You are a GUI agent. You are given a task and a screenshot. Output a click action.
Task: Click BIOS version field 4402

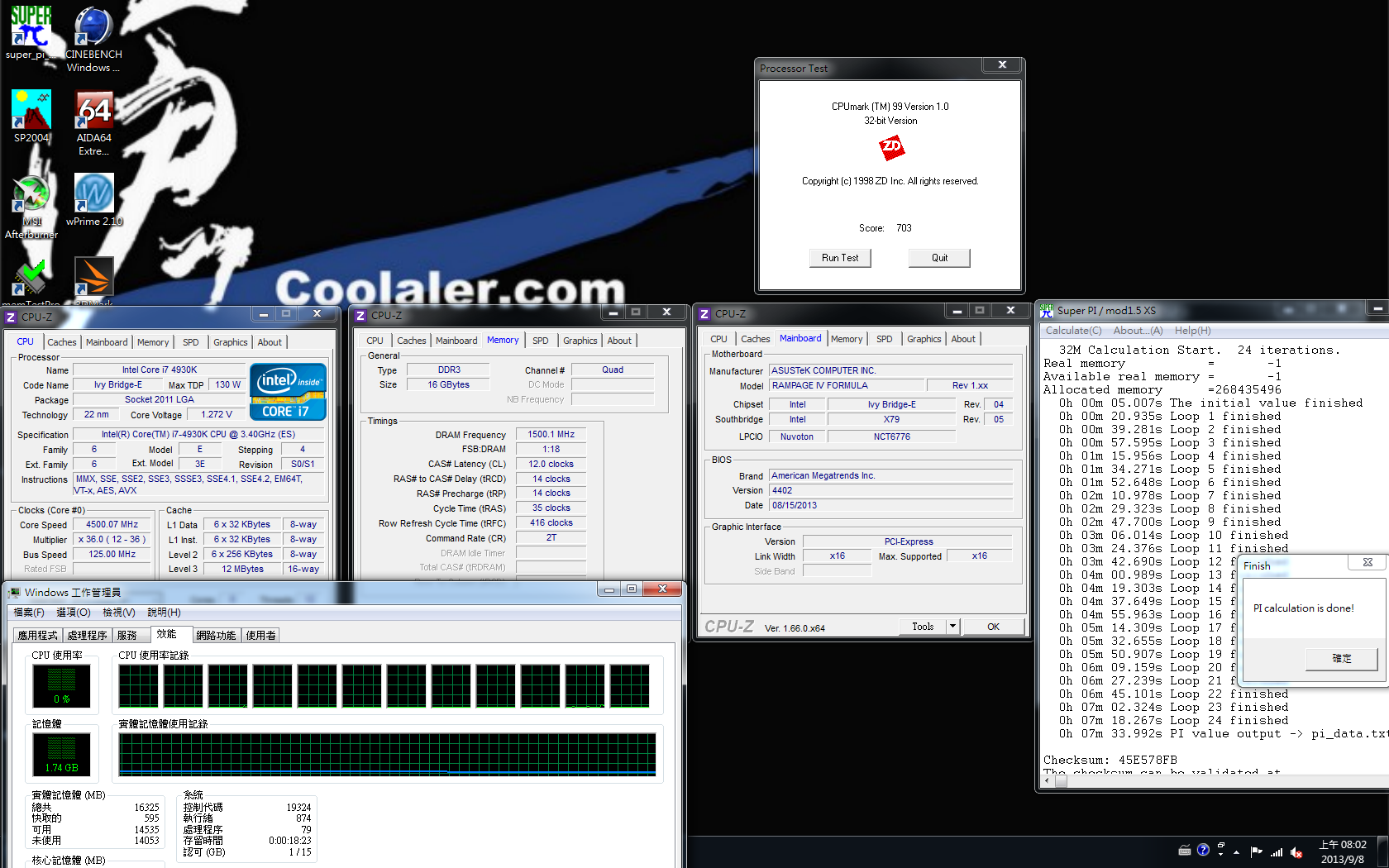[891, 490]
